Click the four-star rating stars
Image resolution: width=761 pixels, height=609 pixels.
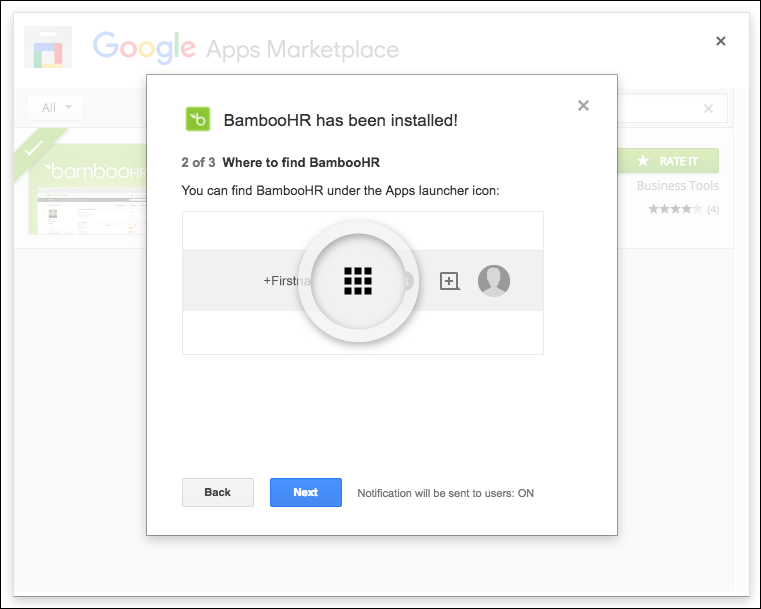point(675,209)
